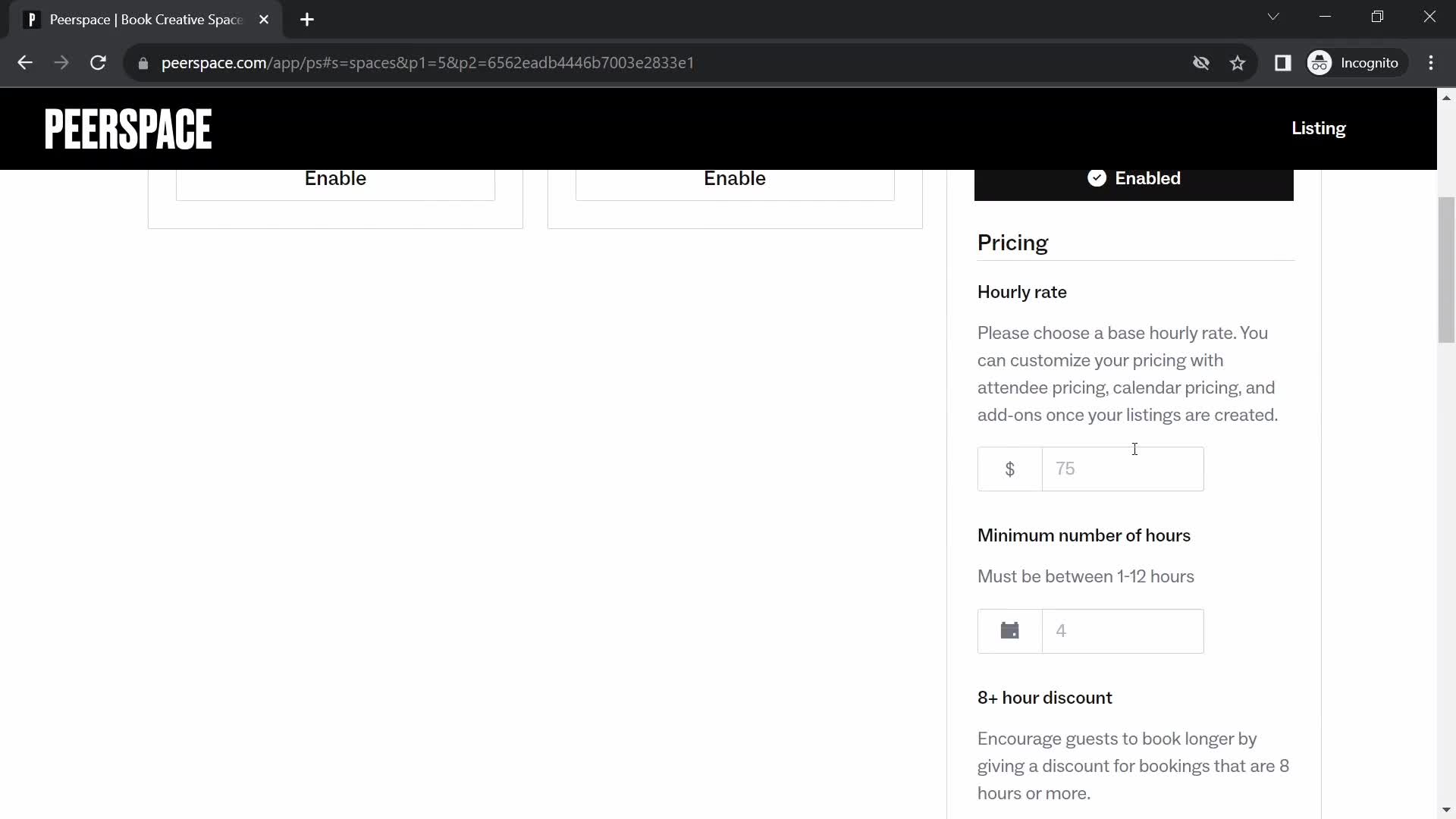Click the Listing menu item
1456x819 pixels.
point(1319,128)
